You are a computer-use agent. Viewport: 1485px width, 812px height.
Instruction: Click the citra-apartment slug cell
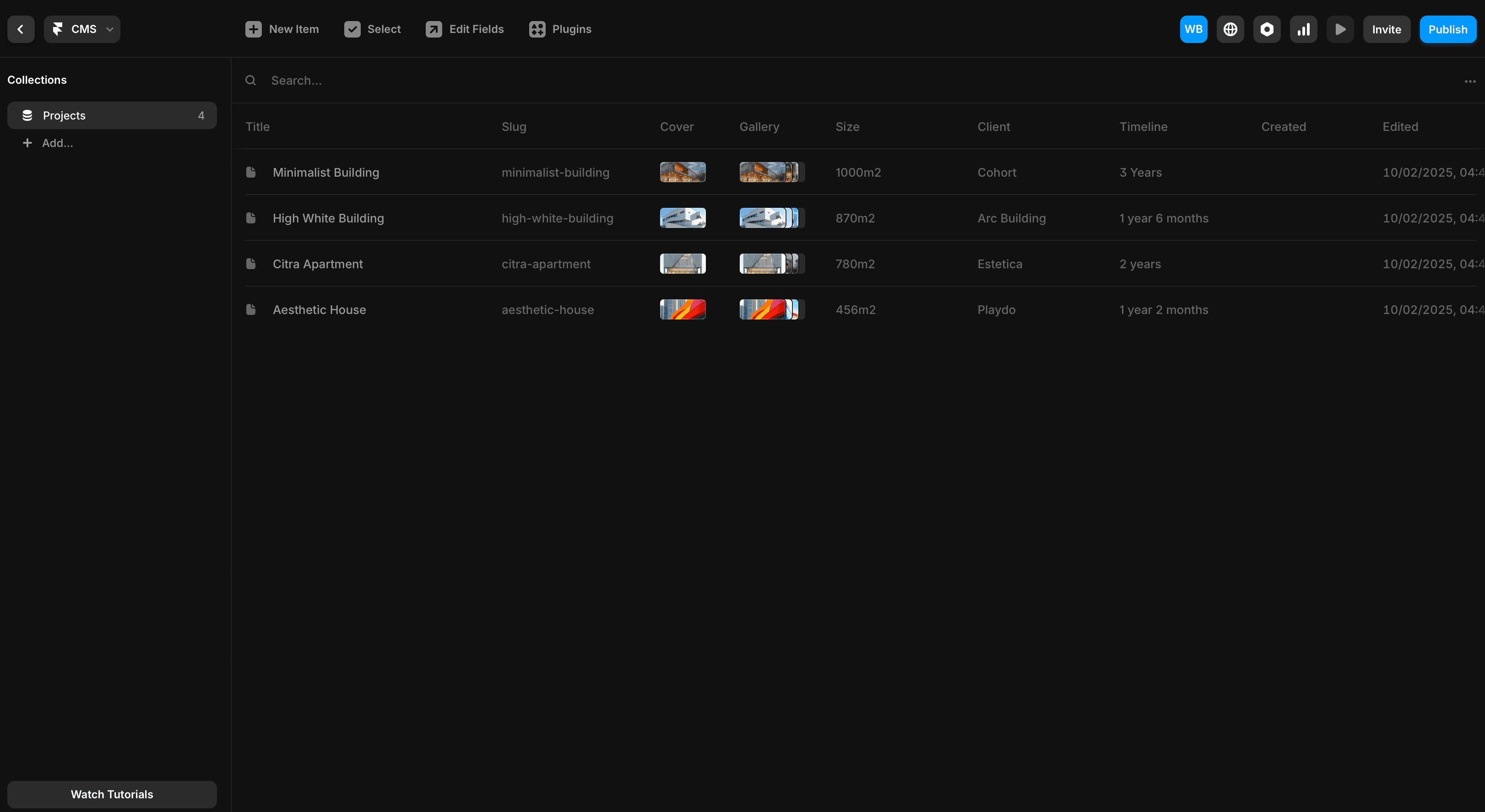546,264
